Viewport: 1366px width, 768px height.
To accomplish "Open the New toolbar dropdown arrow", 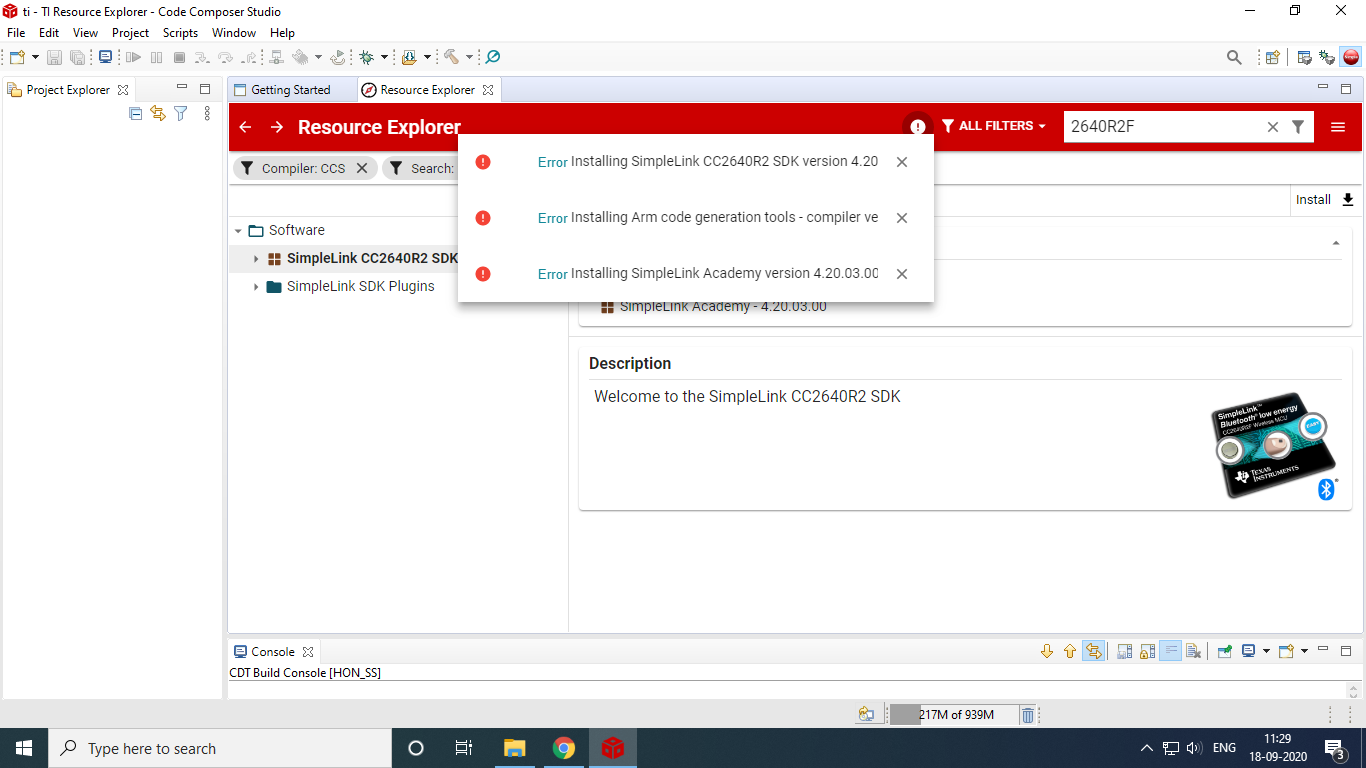I will pyautogui.click(x=35, y=57).
